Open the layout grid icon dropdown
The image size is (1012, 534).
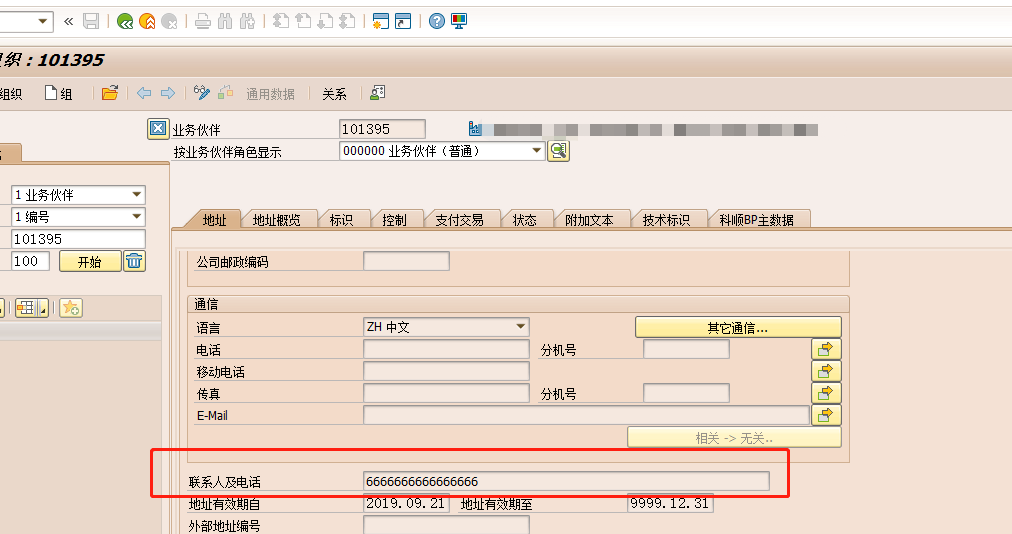43,309
